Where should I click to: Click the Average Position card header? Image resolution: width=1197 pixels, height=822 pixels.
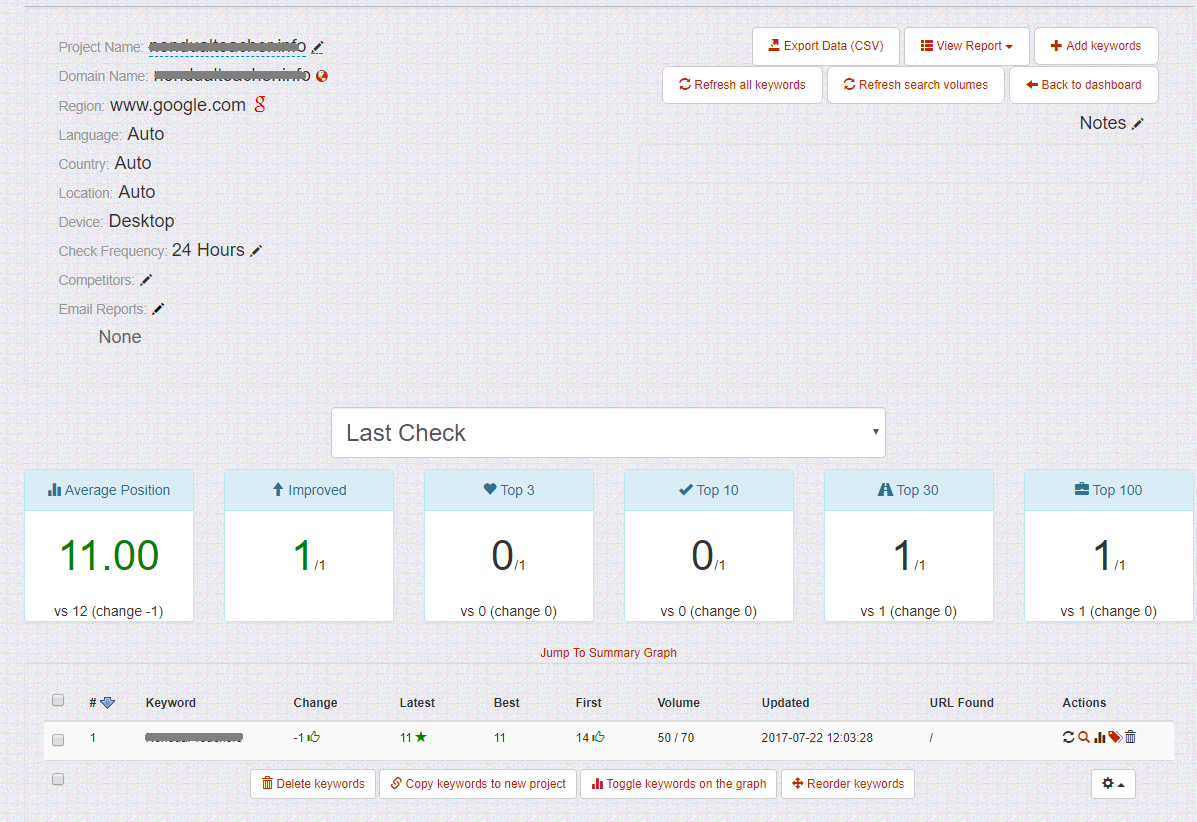(109, 490)
